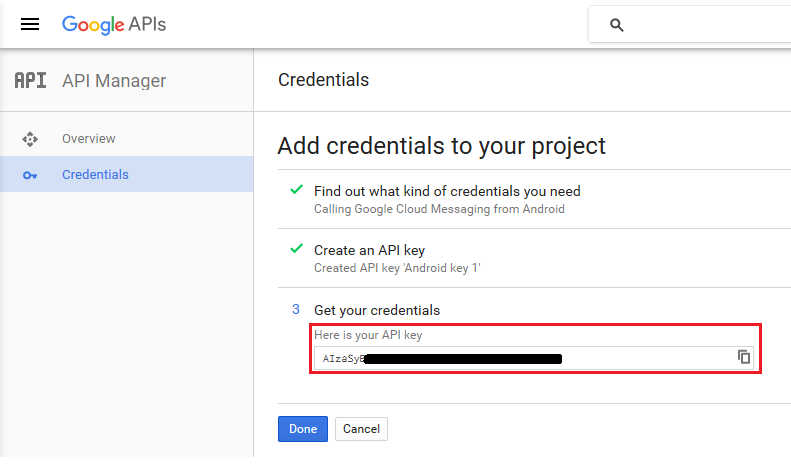The height and width of the screenshot is (467, 791).
Task: Click inside the API key field
Action: [534, 358]
